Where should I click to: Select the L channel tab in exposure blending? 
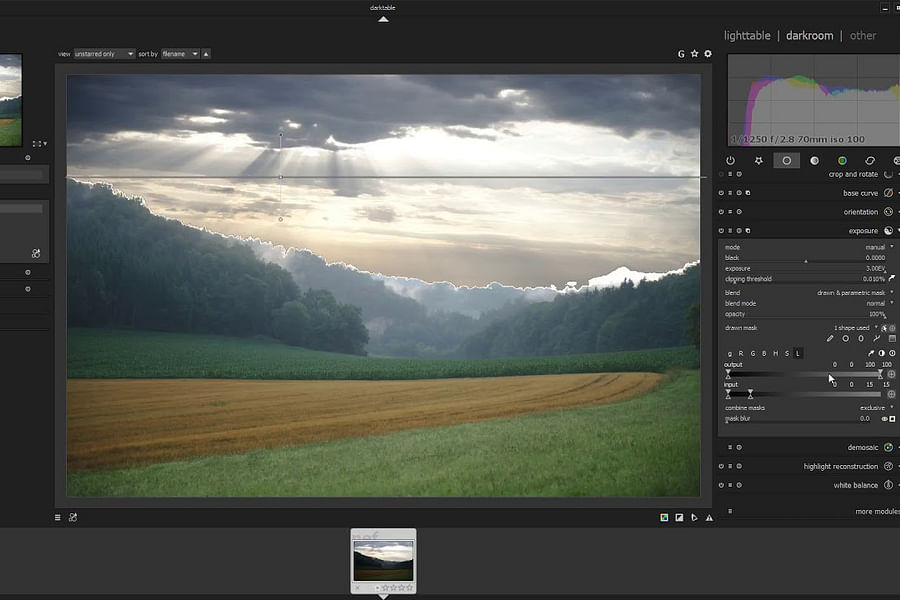(x=796, y=353)
